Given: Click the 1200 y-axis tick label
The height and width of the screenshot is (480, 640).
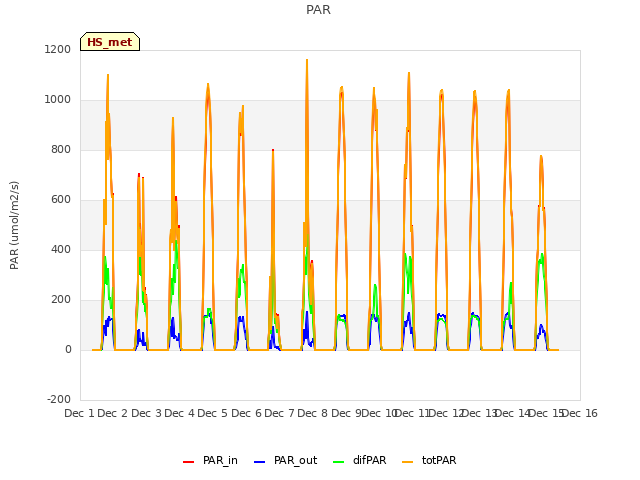Looking at the screenshot, I should [x=58, y=49].
